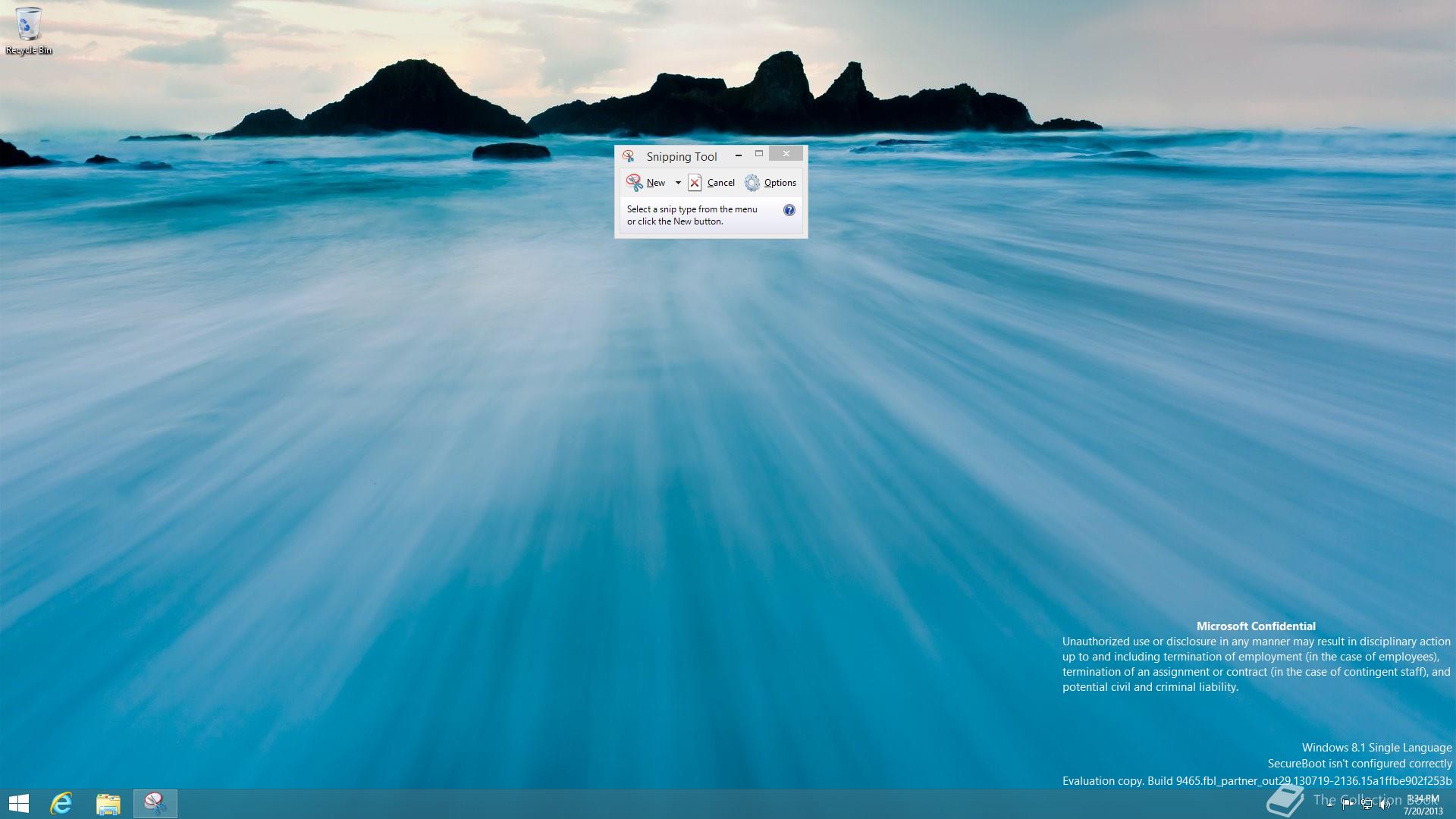This screenshot has width=1456, height=819.
Task: Close the Snipping Tool window
Action: pyautogui.click(x=786, y=154)
